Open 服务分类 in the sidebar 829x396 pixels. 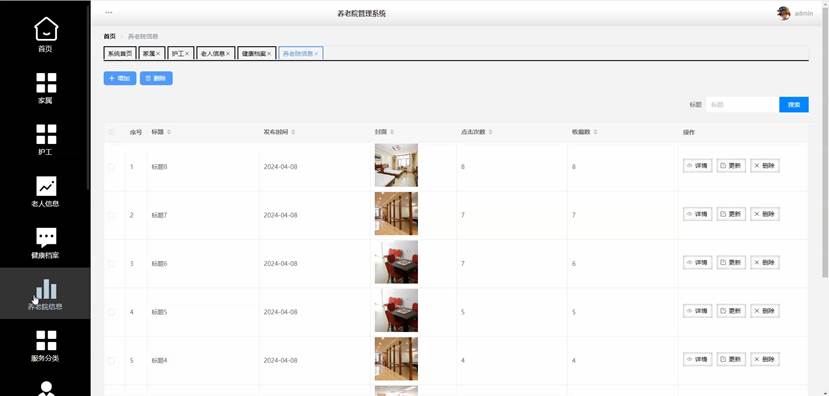click(x=45, y=346)
